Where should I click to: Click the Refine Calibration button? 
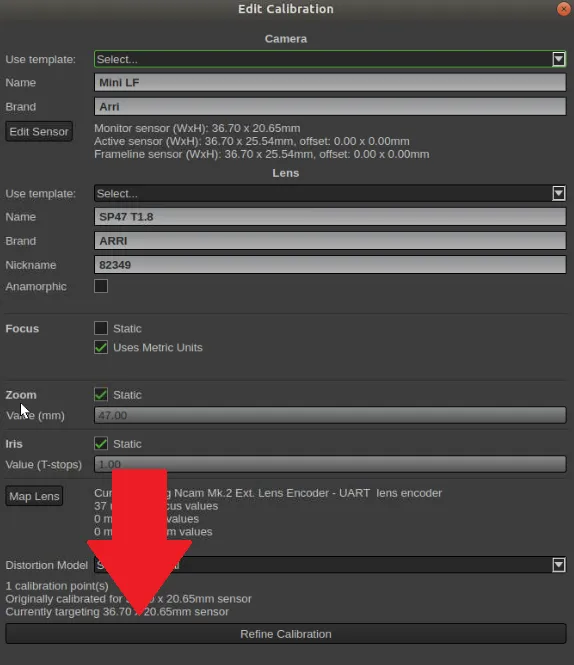(286, 634)
